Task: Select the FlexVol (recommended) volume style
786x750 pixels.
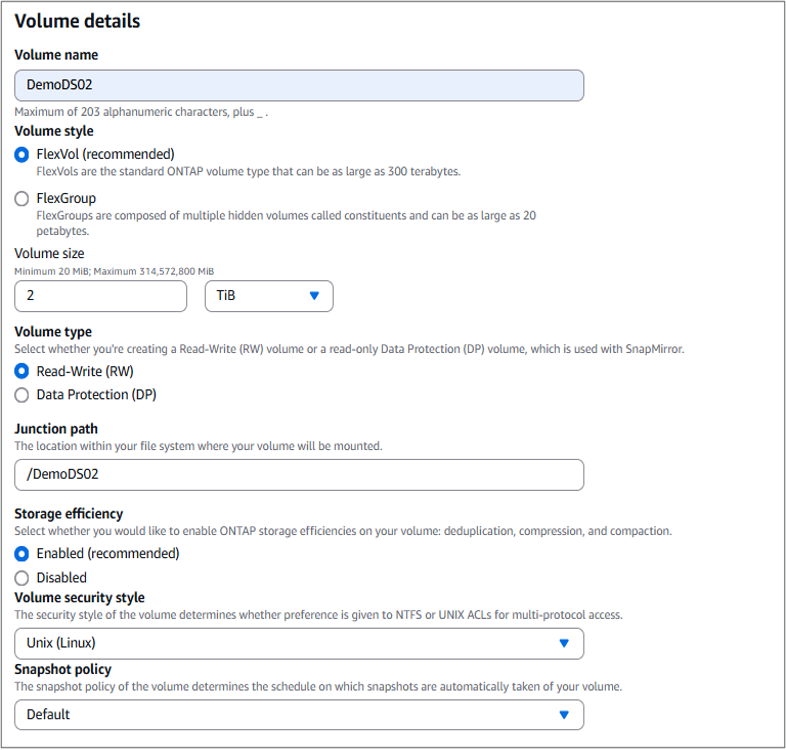Action: coord(22,155)
